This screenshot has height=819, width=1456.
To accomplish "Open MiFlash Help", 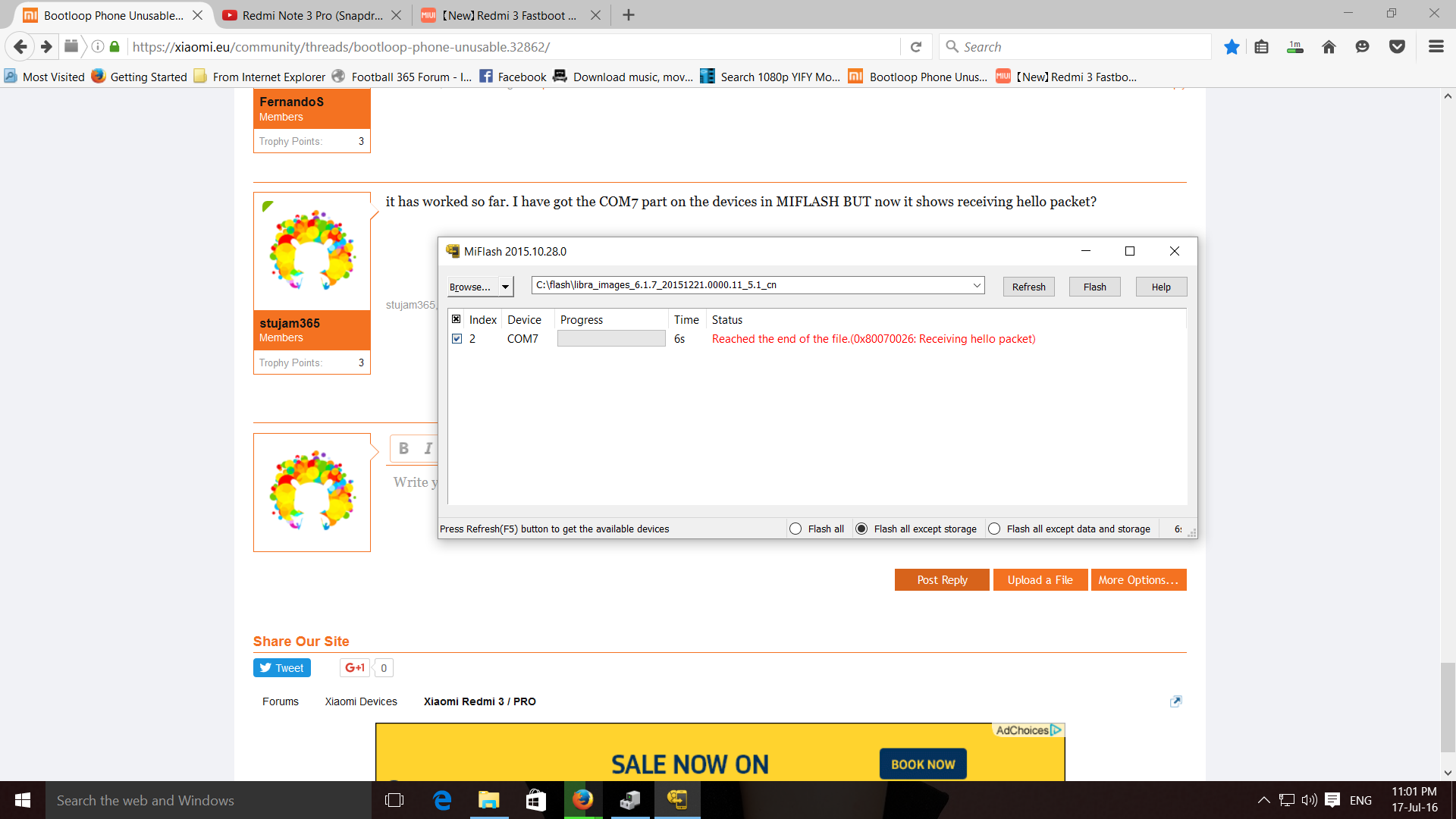I will [x=1161, y=287].
